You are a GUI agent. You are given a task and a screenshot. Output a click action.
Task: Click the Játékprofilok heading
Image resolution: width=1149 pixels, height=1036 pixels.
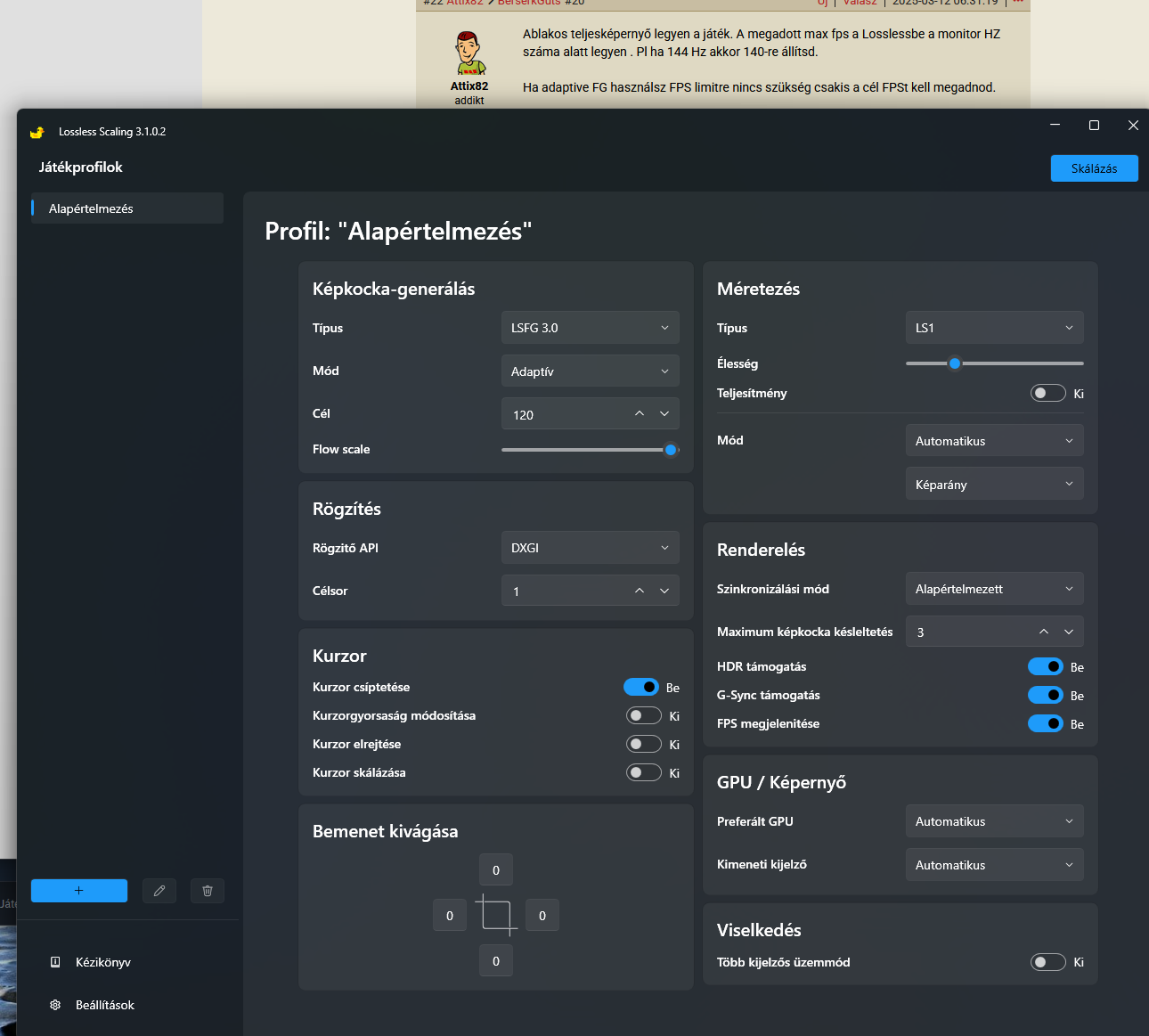[81, 167]
